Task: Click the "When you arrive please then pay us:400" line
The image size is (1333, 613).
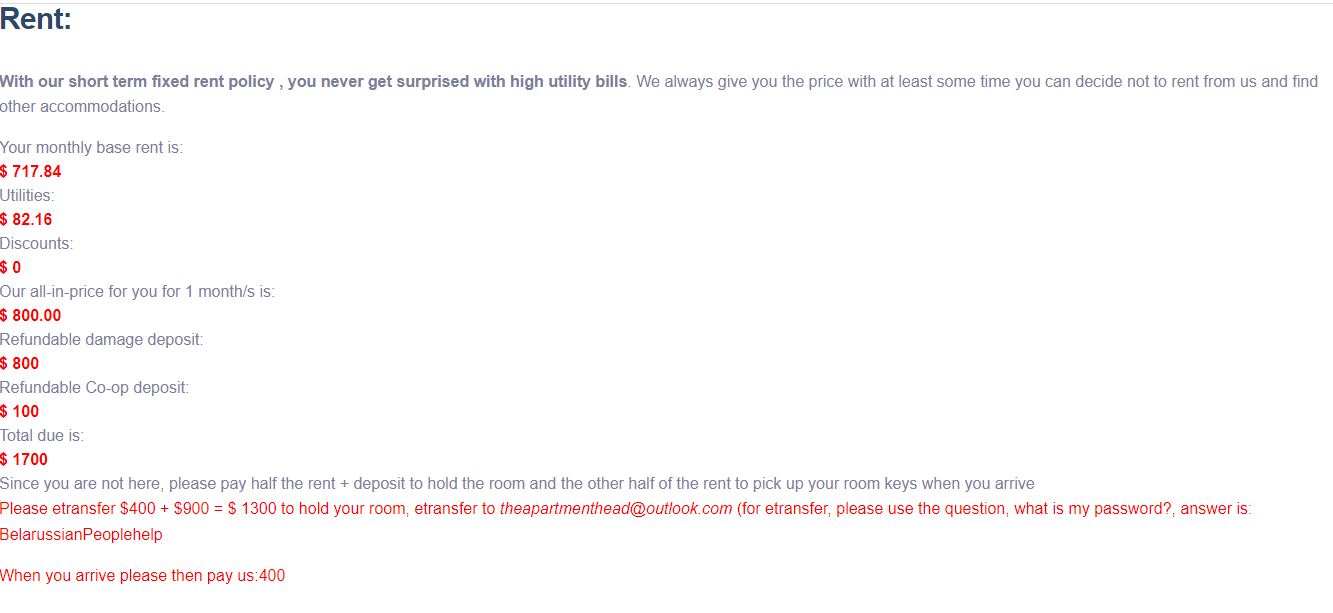Action: click(142, 576)
